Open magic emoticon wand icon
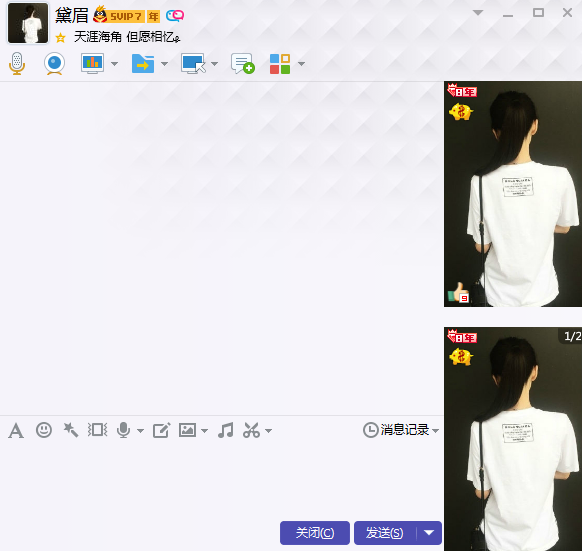This screenshot has height=551, width=582. (x=71, y=430)
